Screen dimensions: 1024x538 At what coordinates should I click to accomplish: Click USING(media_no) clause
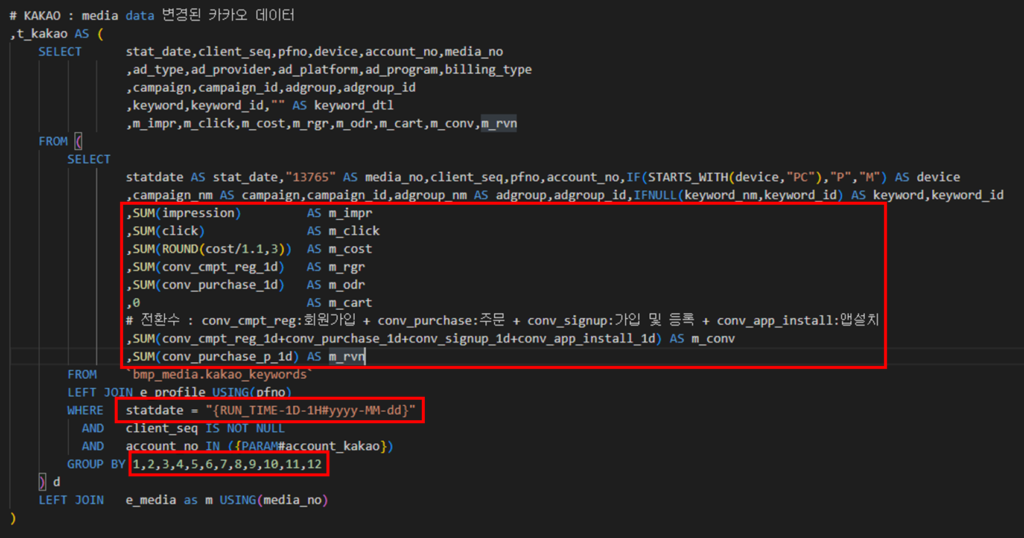tap(274, 500)
